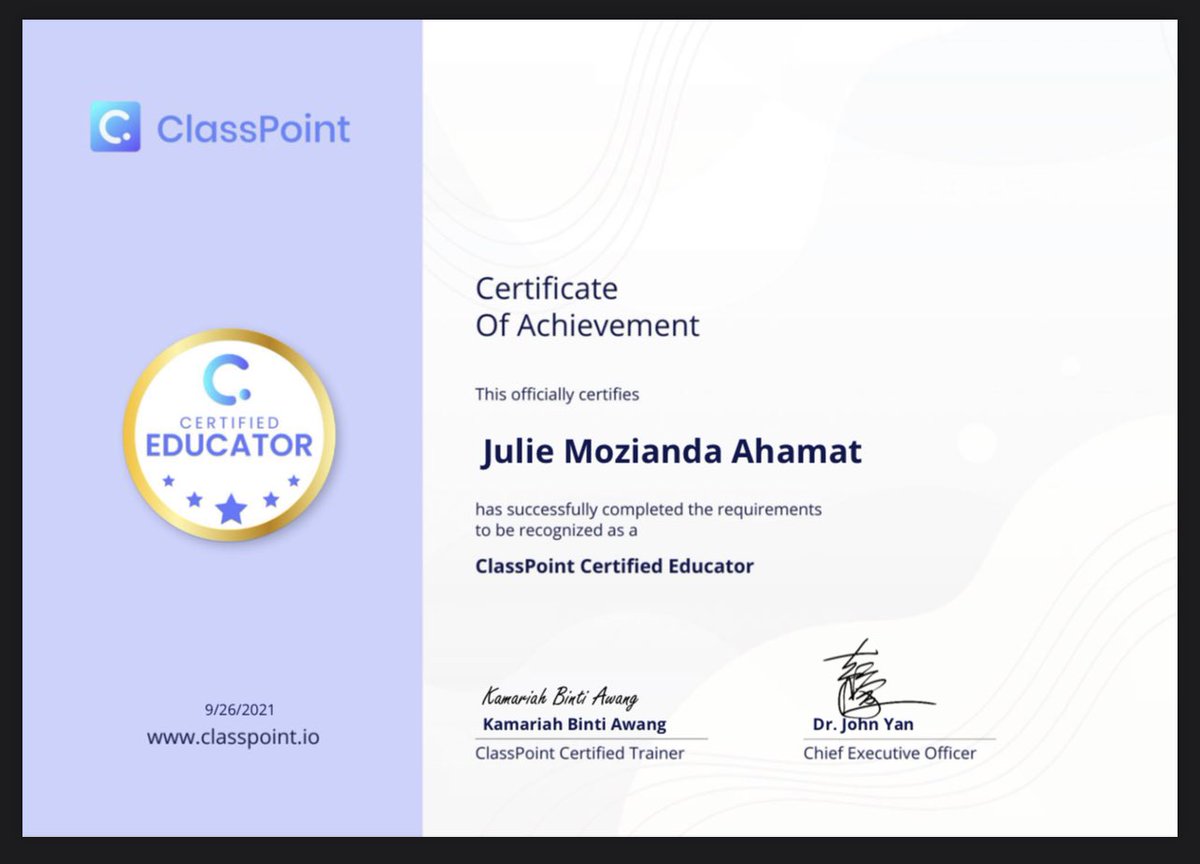Viewport: 1200px width, 864px height.
Task: Click the "ClassPoint Certified Educator" bold title
Action: [x=614, y=566]
